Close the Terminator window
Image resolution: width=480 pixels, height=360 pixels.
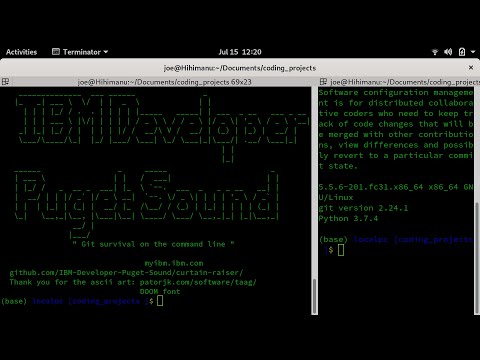coord(471,68)
